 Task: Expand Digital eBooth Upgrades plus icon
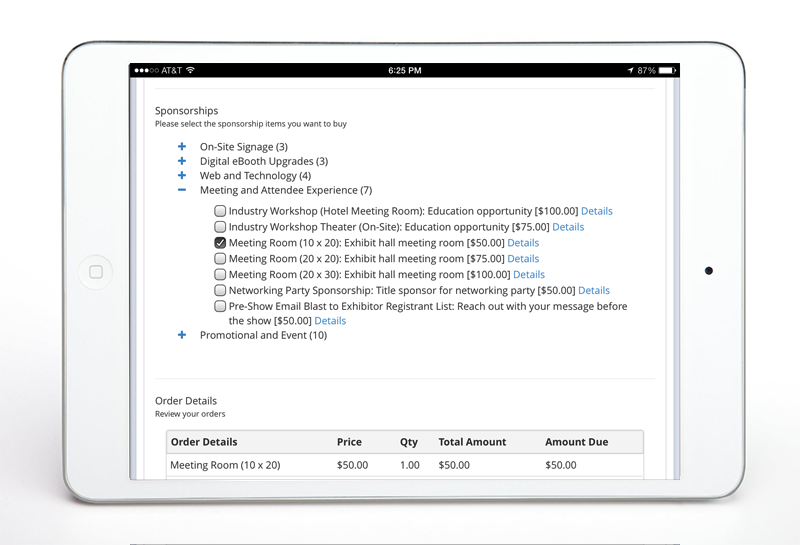(182, 161)
